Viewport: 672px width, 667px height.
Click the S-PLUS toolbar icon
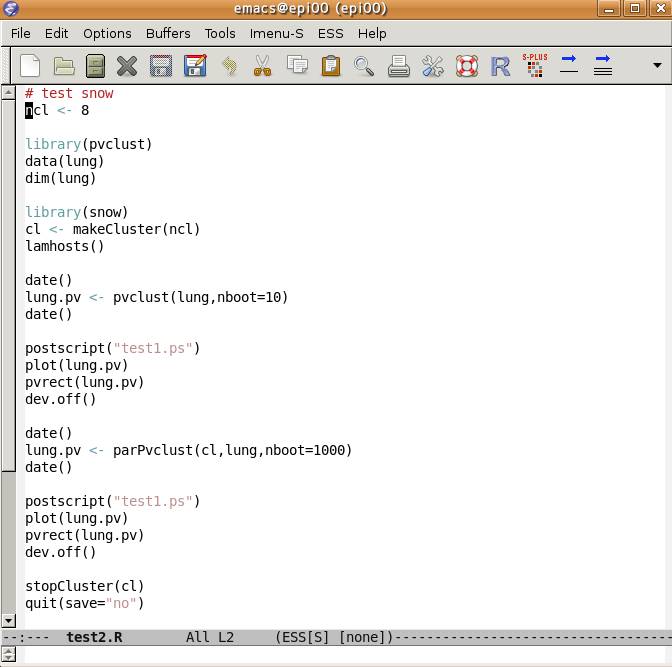[535, 66]
